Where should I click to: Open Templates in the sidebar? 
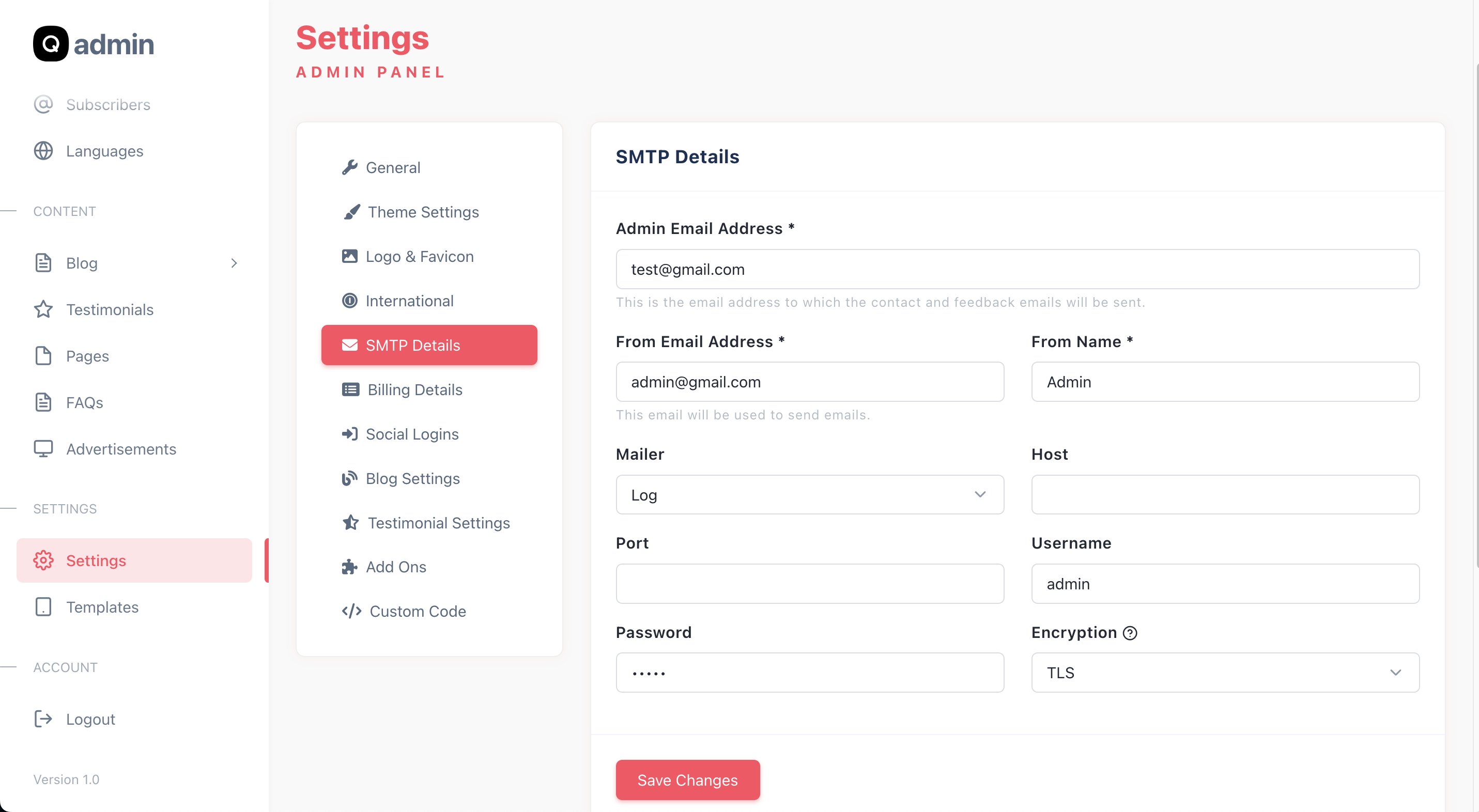point(102,607)
